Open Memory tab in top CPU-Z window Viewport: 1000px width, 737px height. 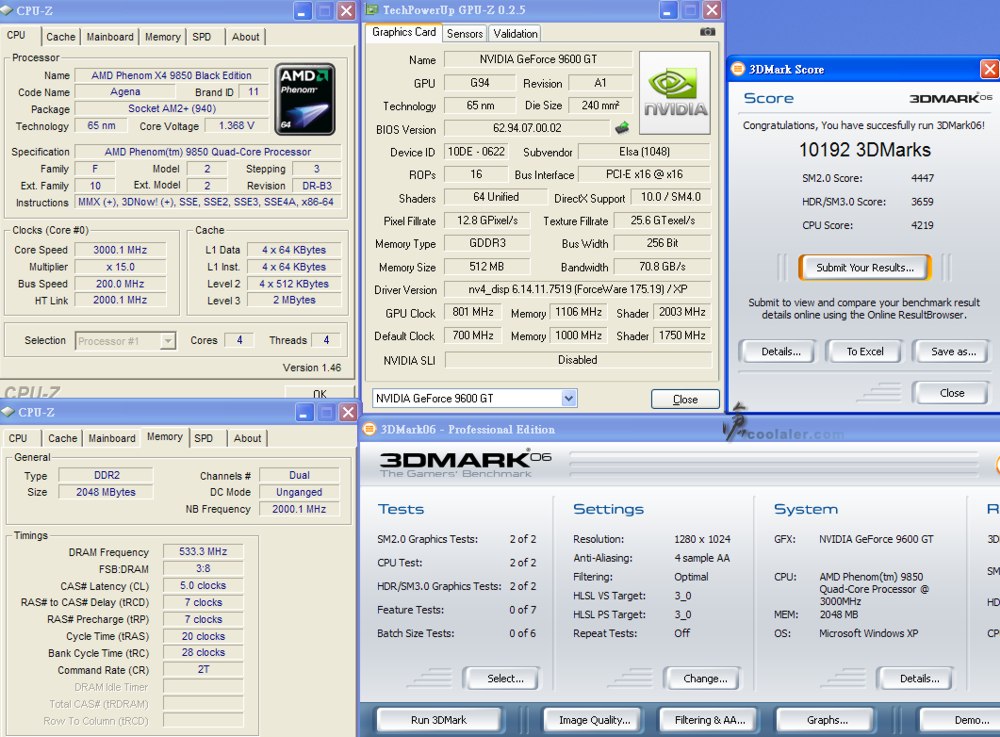[163, 37]
